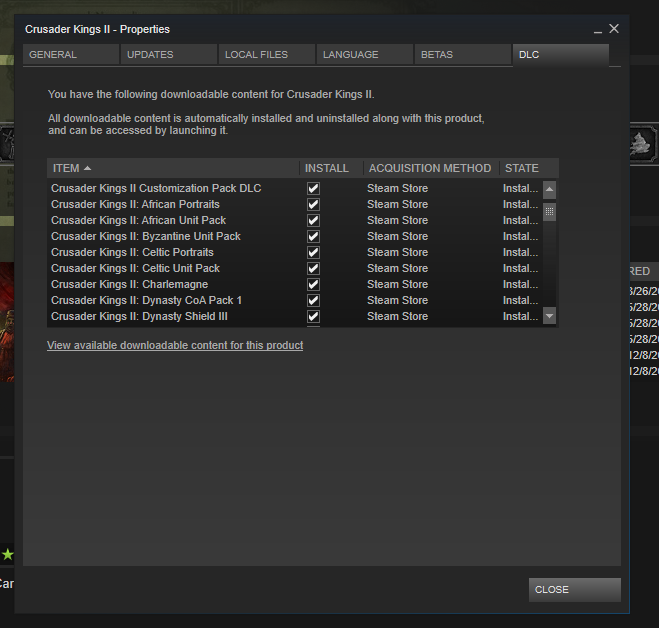
Task: Open the Updates tab
Action: pyautogui.click(x=168, y=55)
